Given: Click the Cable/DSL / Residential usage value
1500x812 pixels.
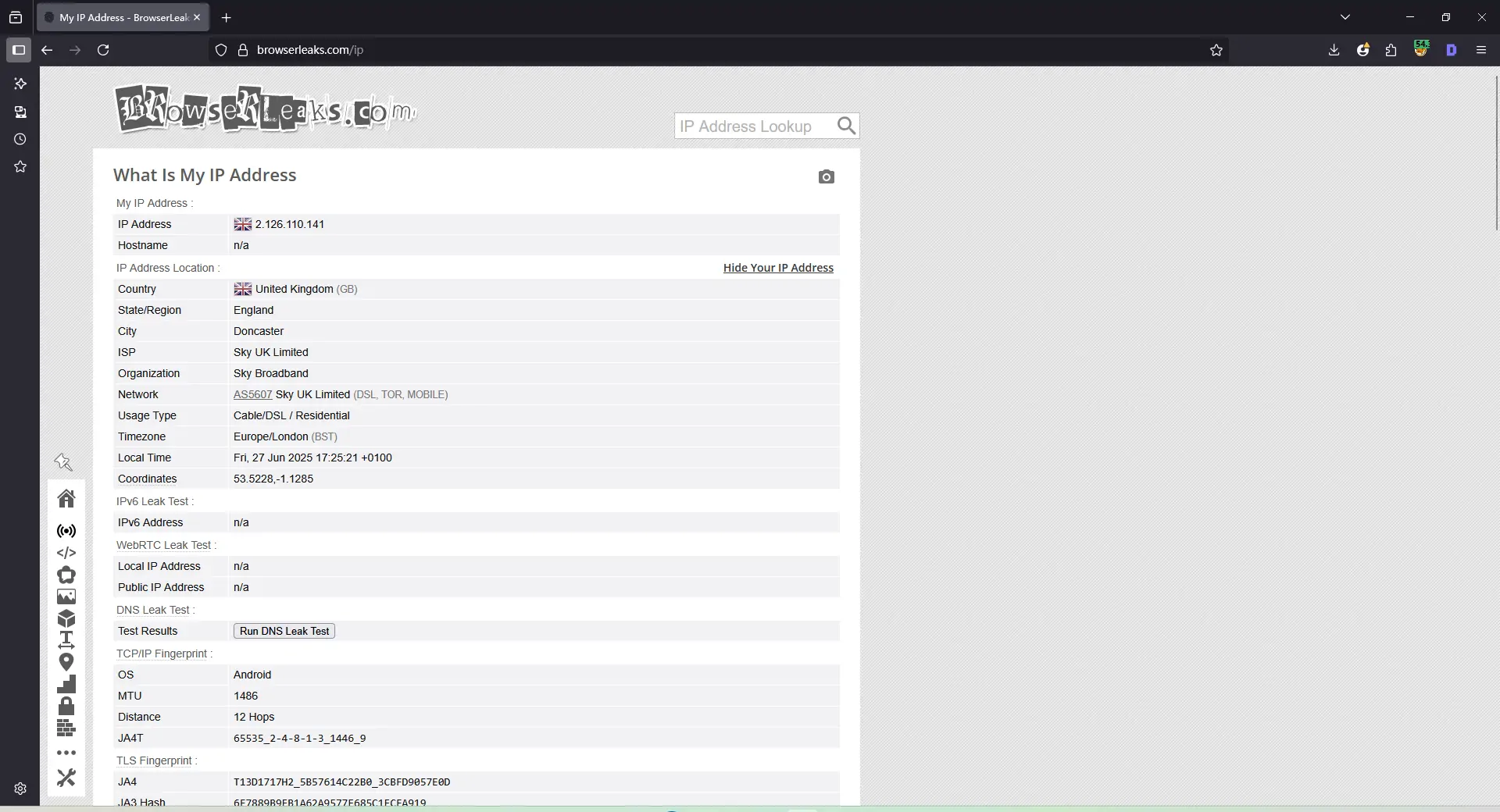Looking at the screenshot, I should 291,415.
